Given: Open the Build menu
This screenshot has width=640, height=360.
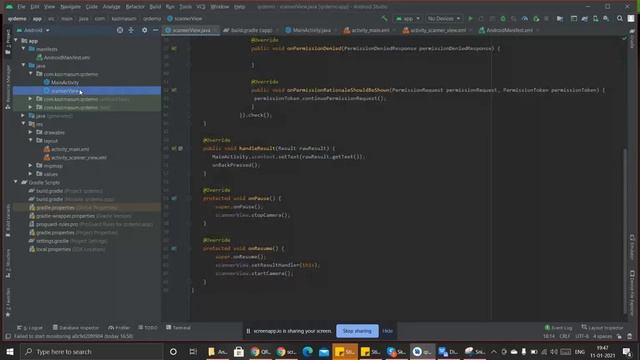Looking at the screenshot, I should point(155,7).
